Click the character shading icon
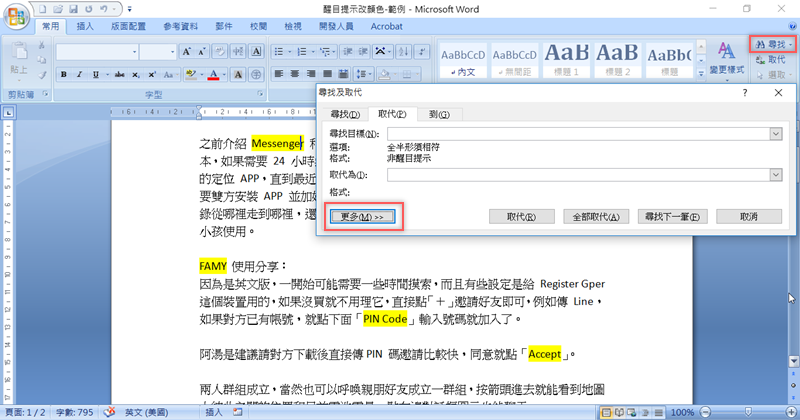 (238, 75)
